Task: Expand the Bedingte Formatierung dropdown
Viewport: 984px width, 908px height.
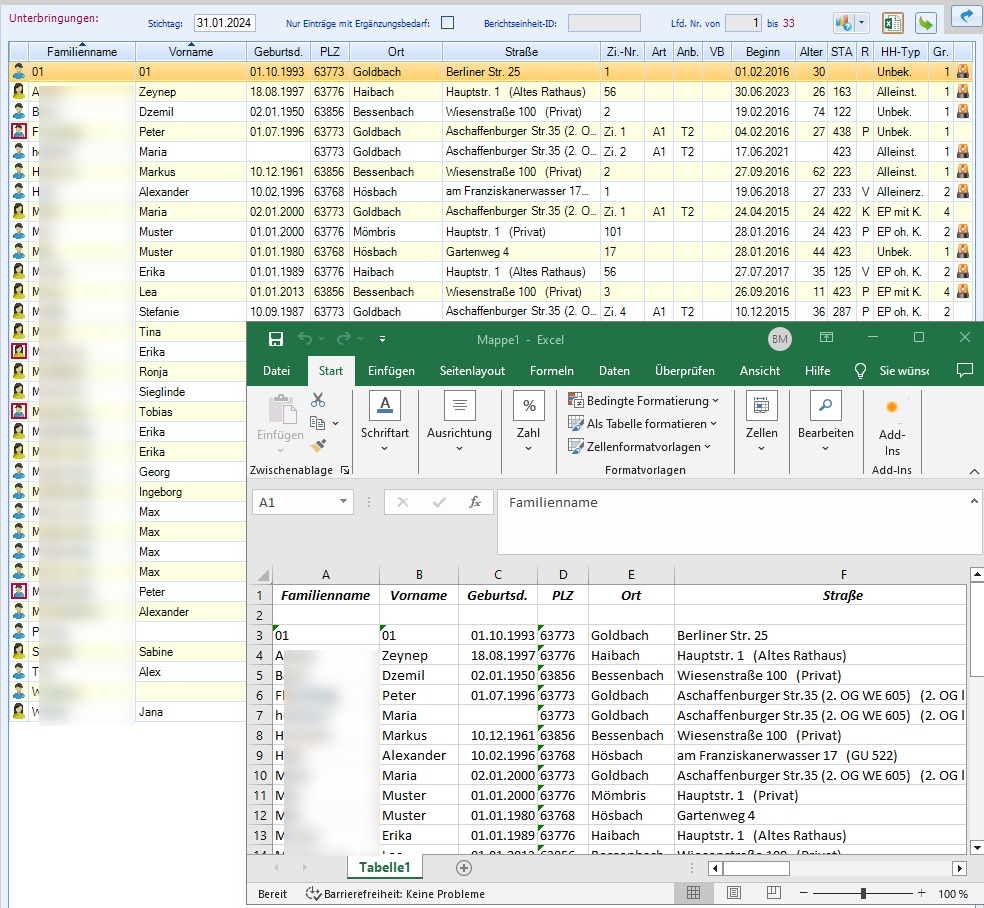Action: pos(642,401)
